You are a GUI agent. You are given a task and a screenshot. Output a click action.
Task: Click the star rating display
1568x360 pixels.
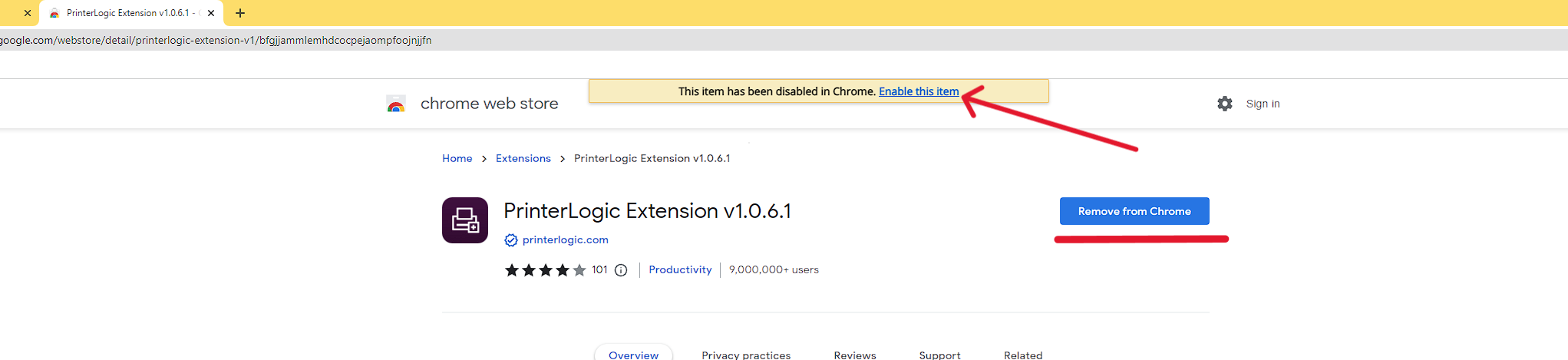coord(545,270)
